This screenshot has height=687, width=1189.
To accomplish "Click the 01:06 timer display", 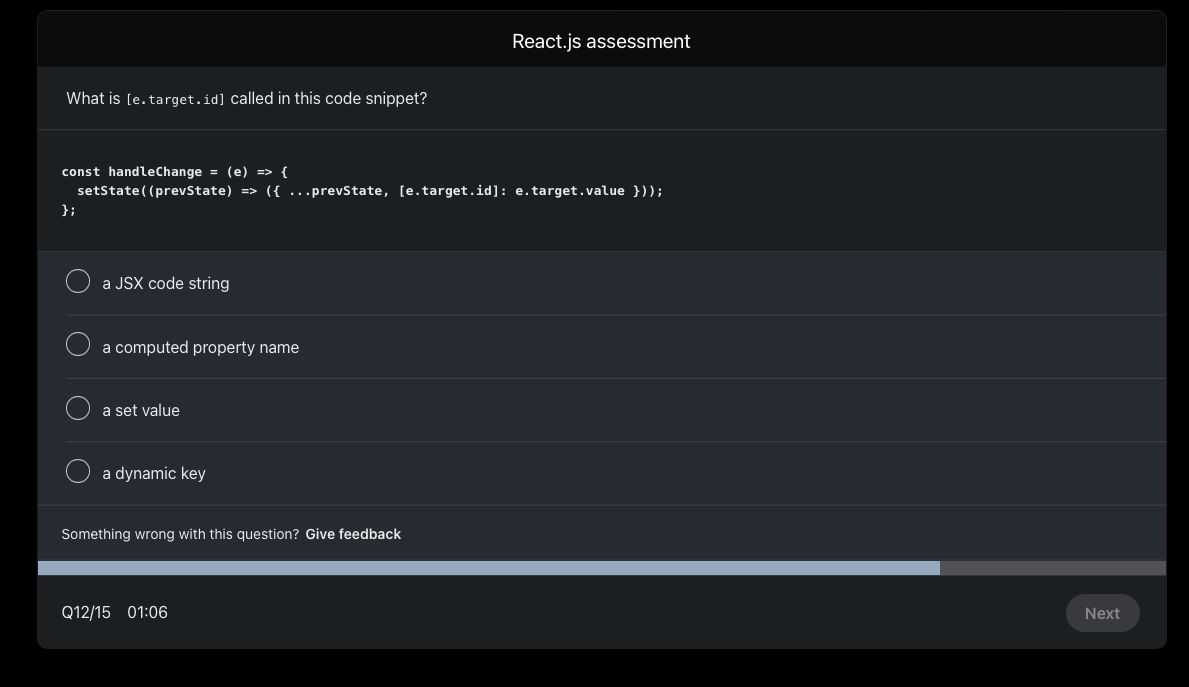I will 147,612.
